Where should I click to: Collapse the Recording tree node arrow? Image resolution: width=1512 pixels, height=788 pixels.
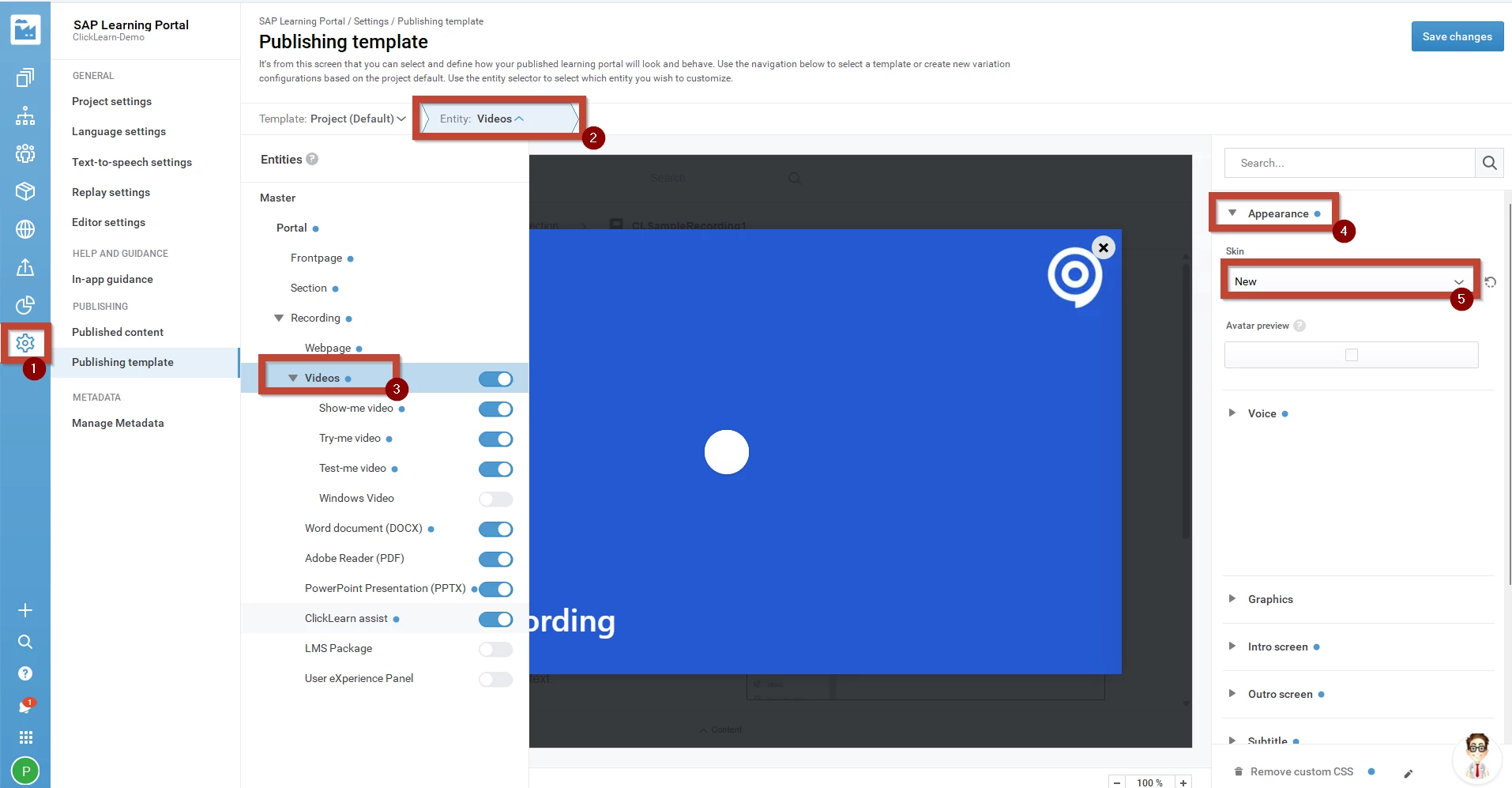(279, 318)
